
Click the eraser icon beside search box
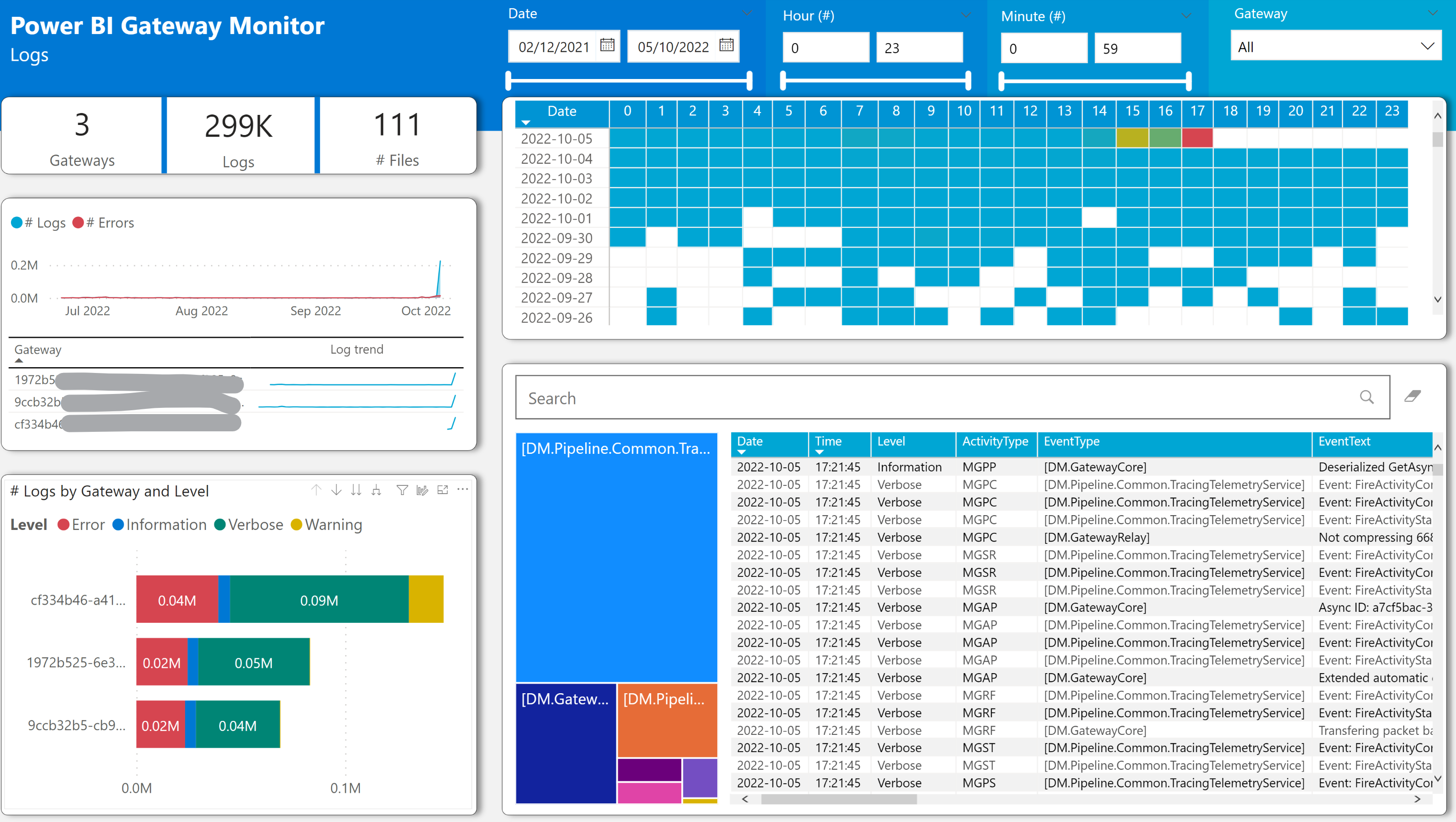tap(1412, 396)
